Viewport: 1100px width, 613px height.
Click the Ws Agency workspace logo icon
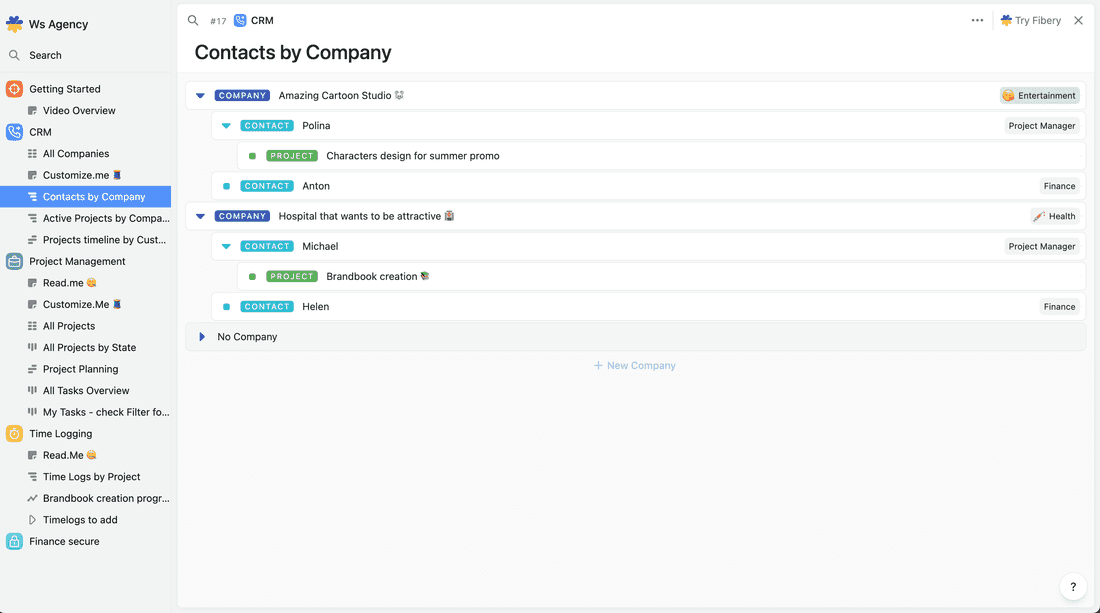[x=16, y=23]
